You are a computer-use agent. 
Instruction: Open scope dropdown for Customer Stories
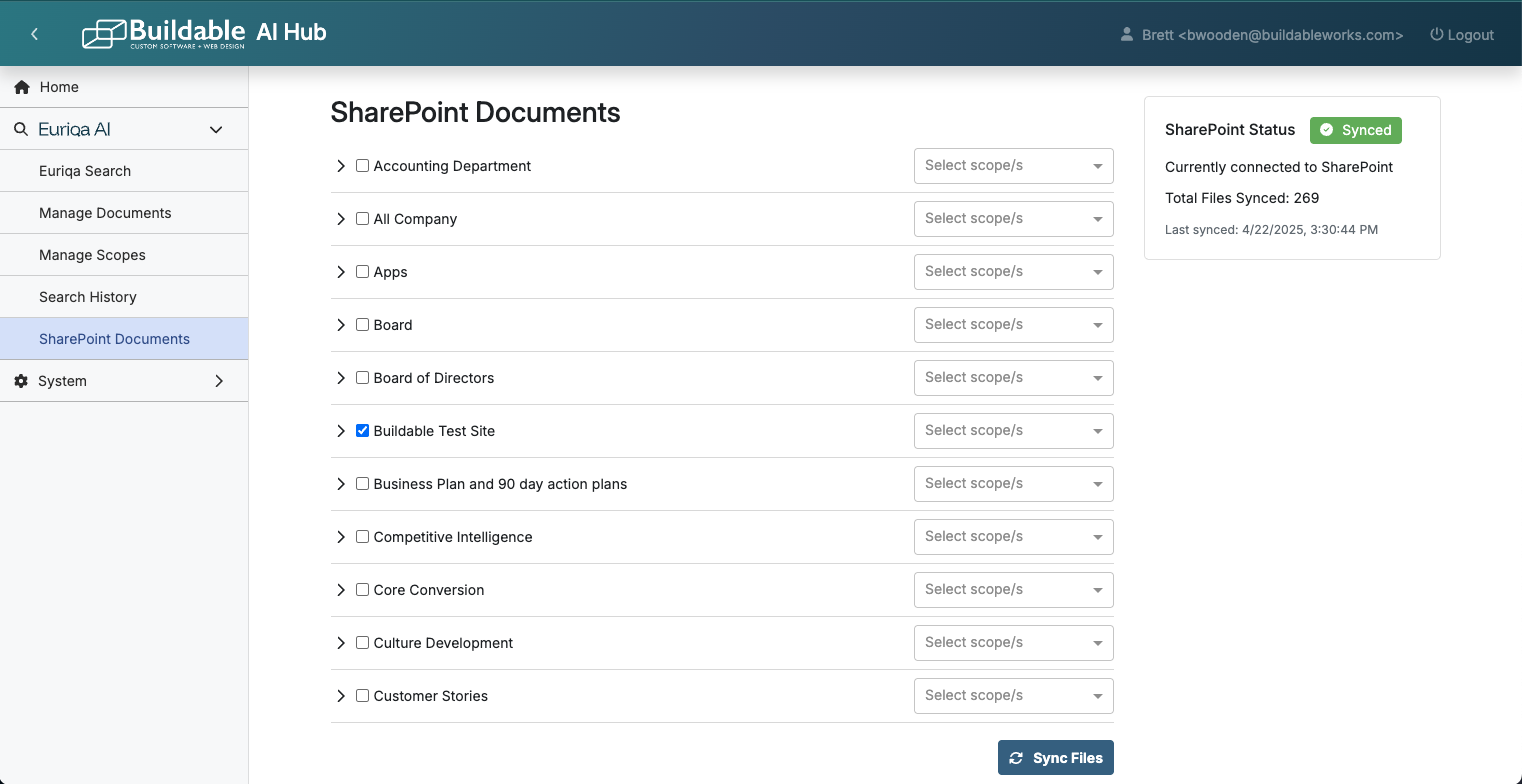pyautogui.click(x=1014, y=696)
